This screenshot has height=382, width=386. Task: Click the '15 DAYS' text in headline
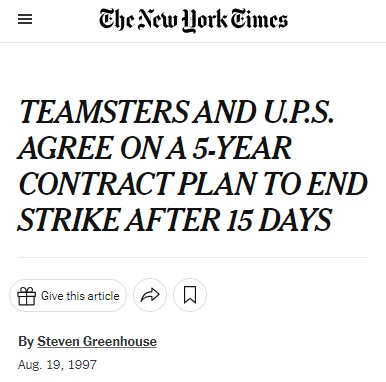click(x=279, y=220)
